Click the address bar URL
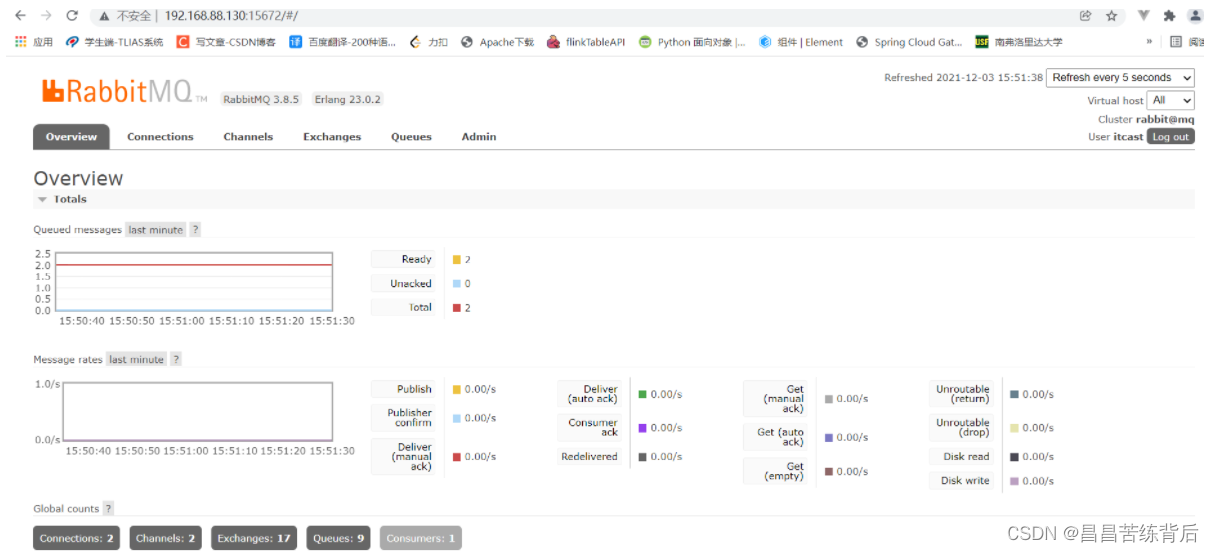The image size is (1214, 552). pyautogui.click(x=231, y=16)
